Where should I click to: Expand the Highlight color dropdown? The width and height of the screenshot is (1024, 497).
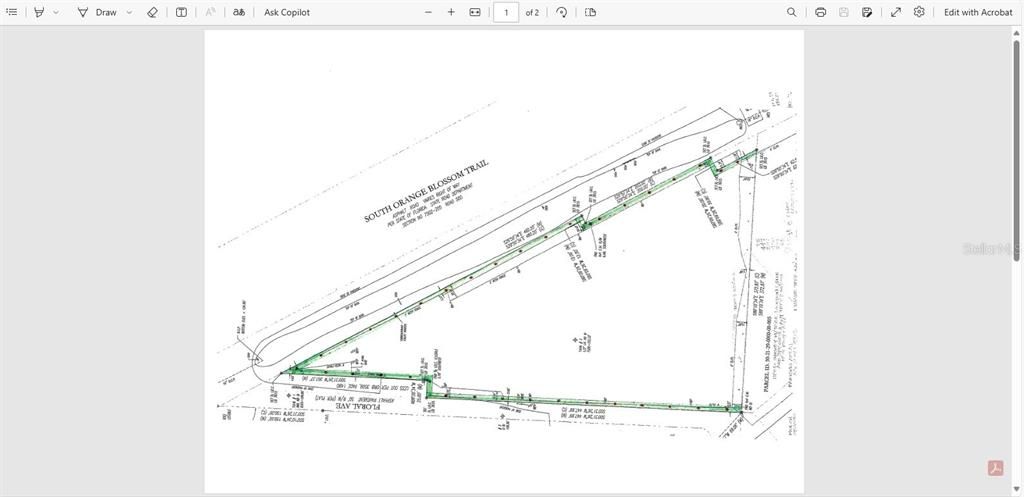point(56,12)
